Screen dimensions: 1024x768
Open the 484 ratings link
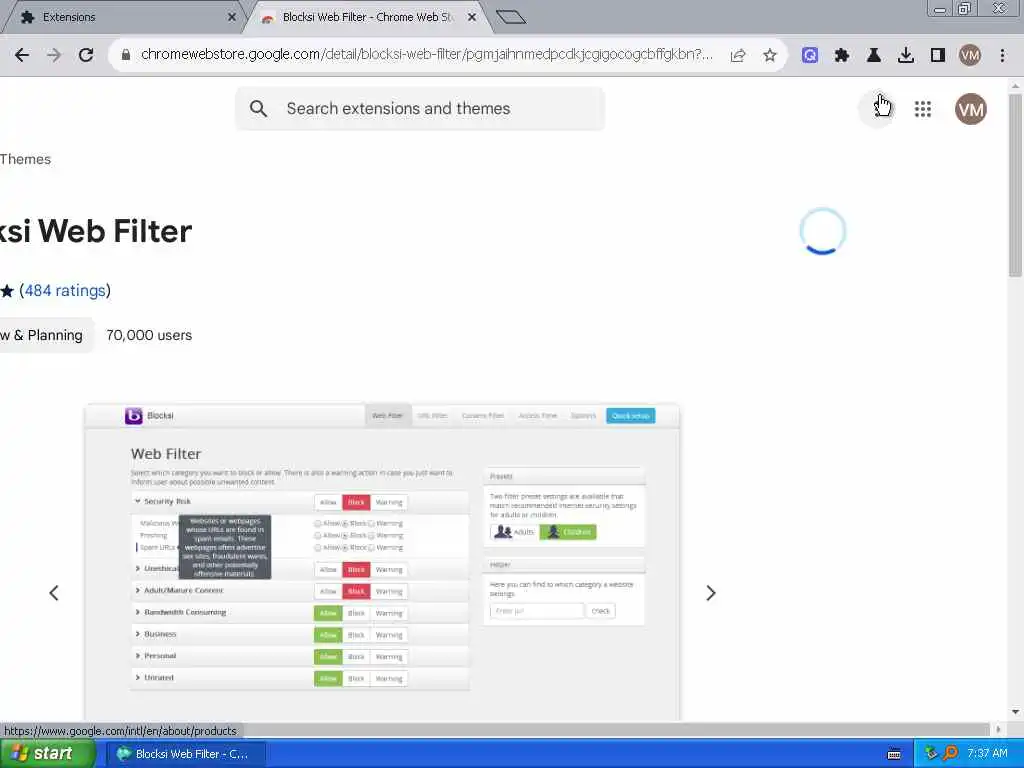[65, 291]
